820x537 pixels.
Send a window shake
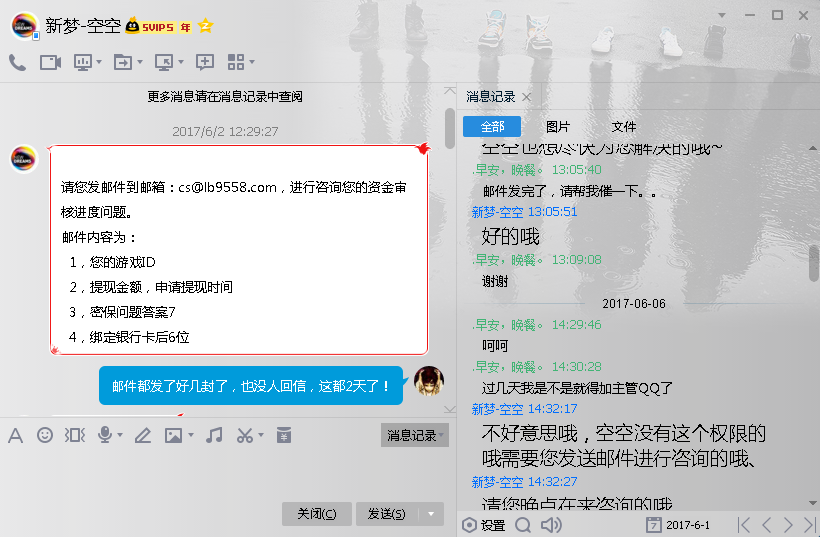[74, 435]
